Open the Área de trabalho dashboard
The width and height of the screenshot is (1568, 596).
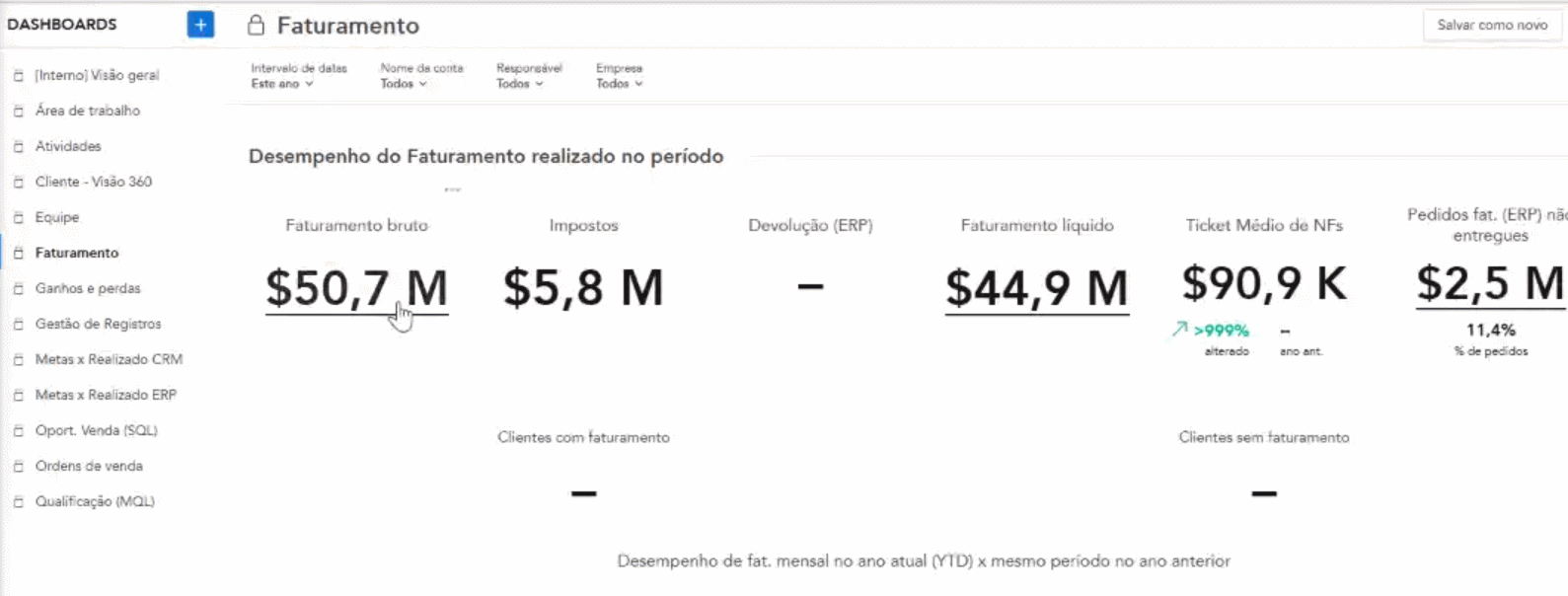click(x=88, y=111)
